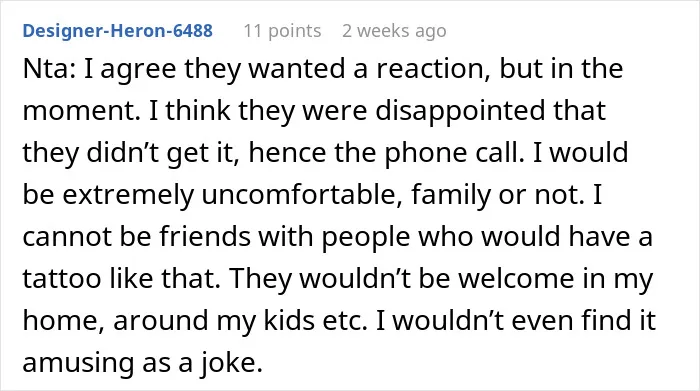The image size is (700, 391).
Task: Open the Designer-Heron-6488 user profile
Action: point(117,31)
